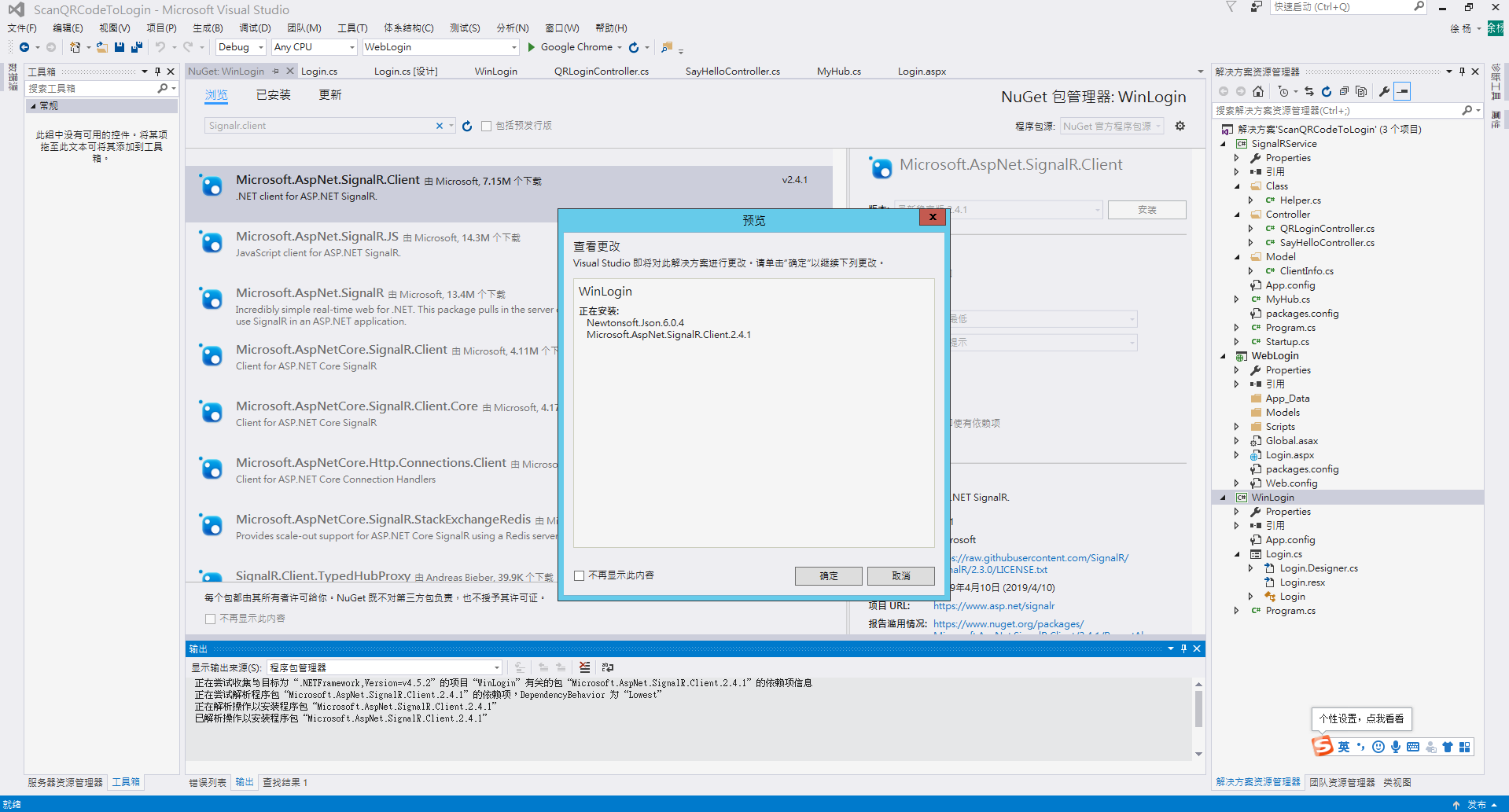Viewport: 1509px width, 812px height.
Task: Expand the Scripts folder under WebLogin
Action: click(1238, 427)
